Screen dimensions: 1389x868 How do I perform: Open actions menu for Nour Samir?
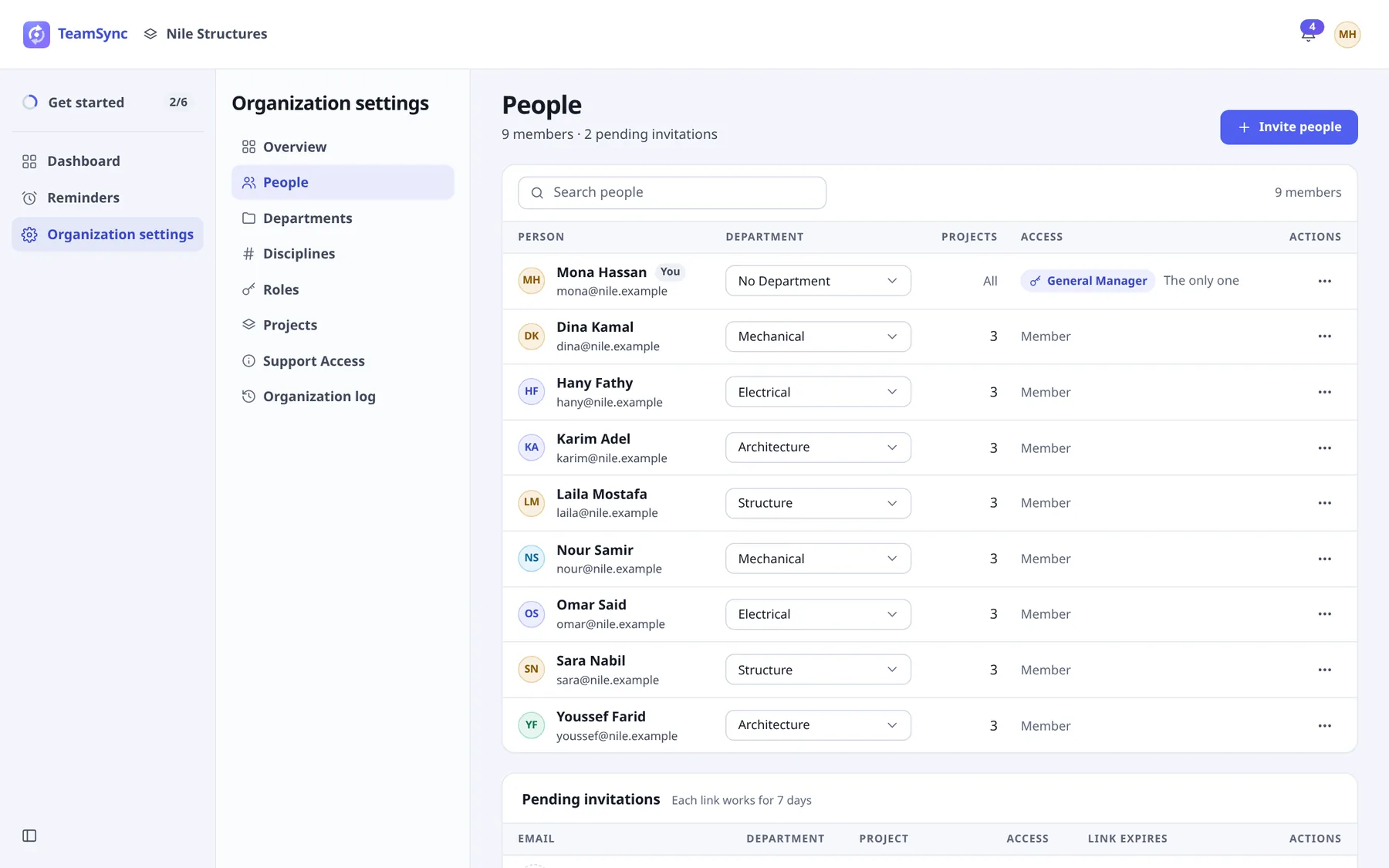(1325, 559)
